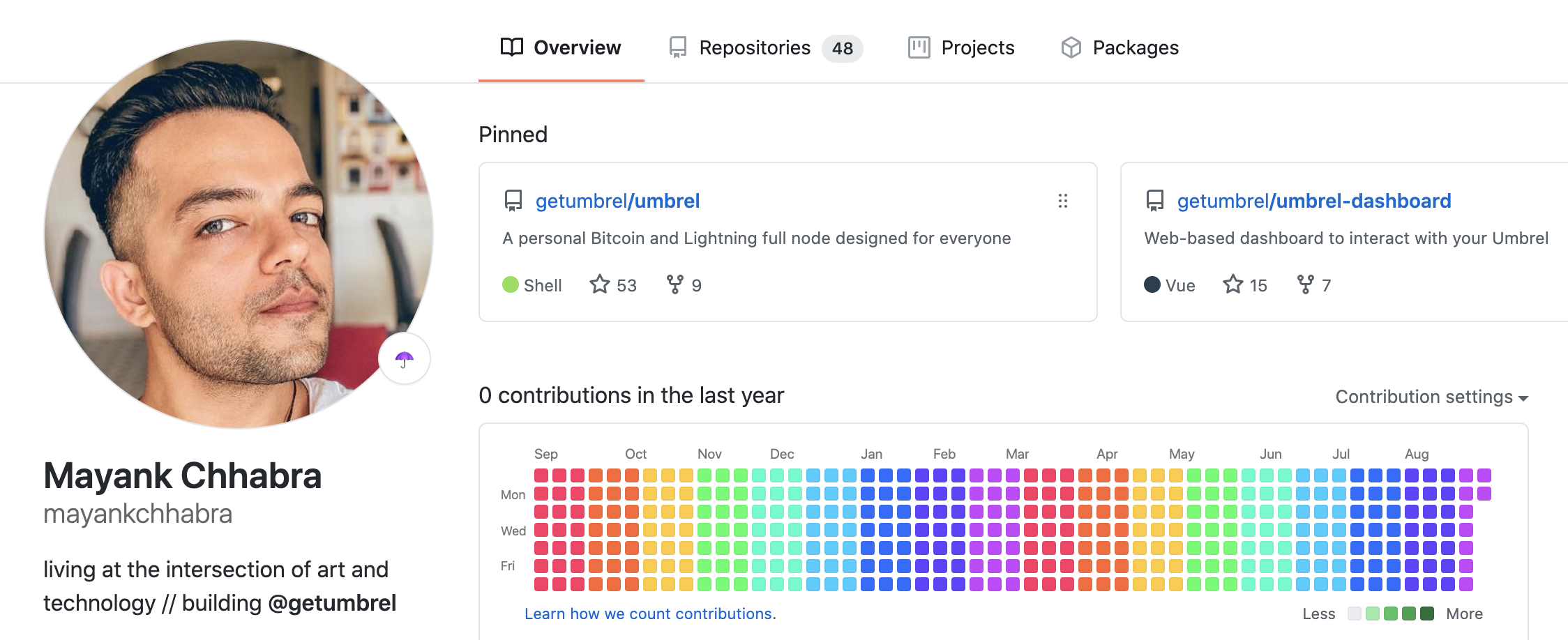Click the Packages cube icon

(1071, 47)
